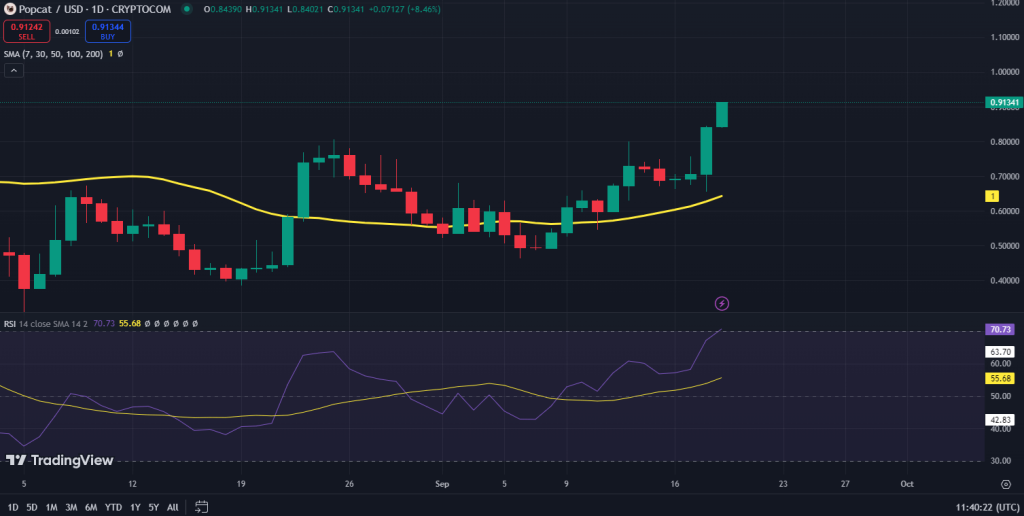Click the TradingView logo

pos(60,460)
